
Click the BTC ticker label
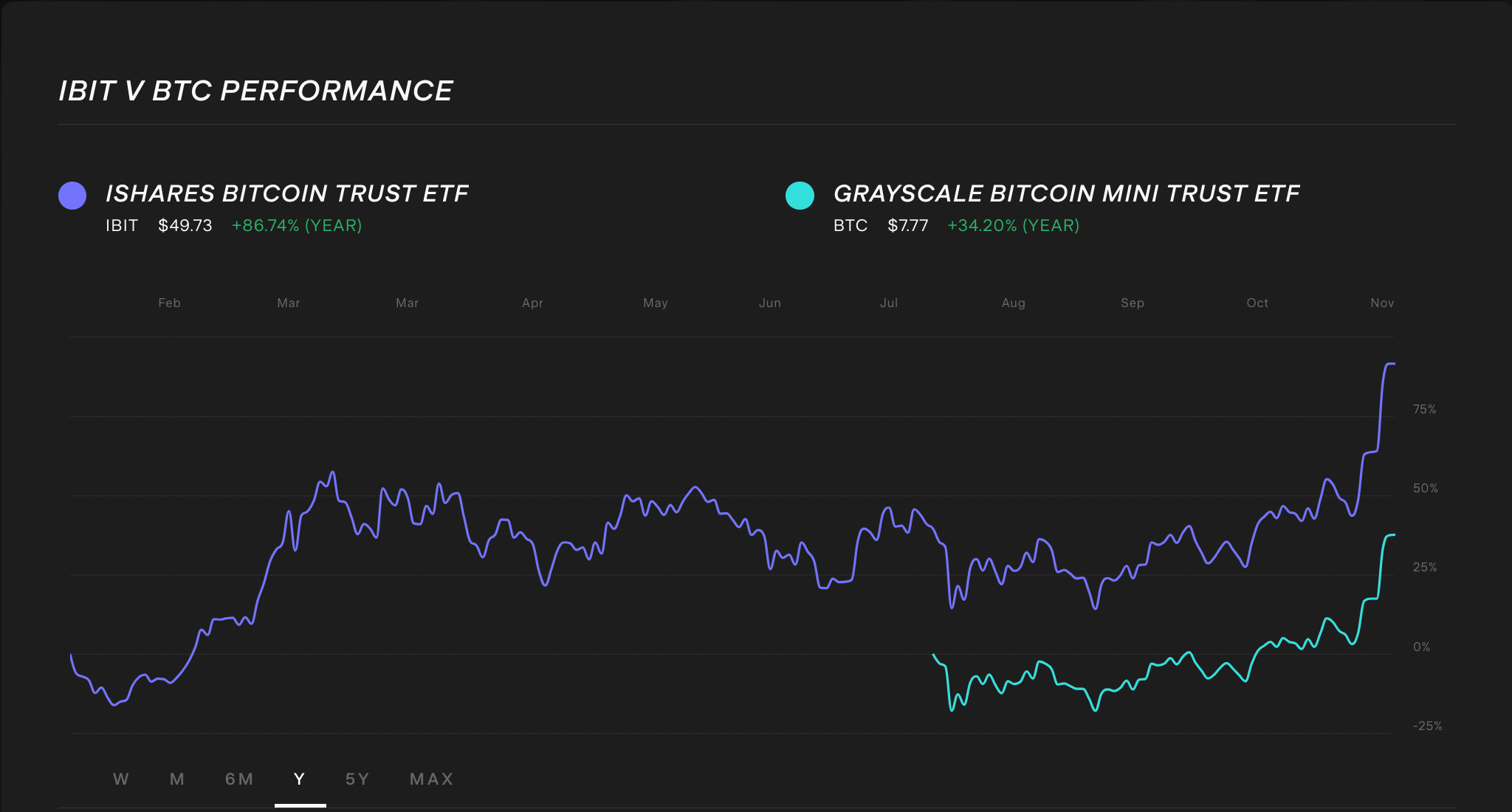coord(849,226)
